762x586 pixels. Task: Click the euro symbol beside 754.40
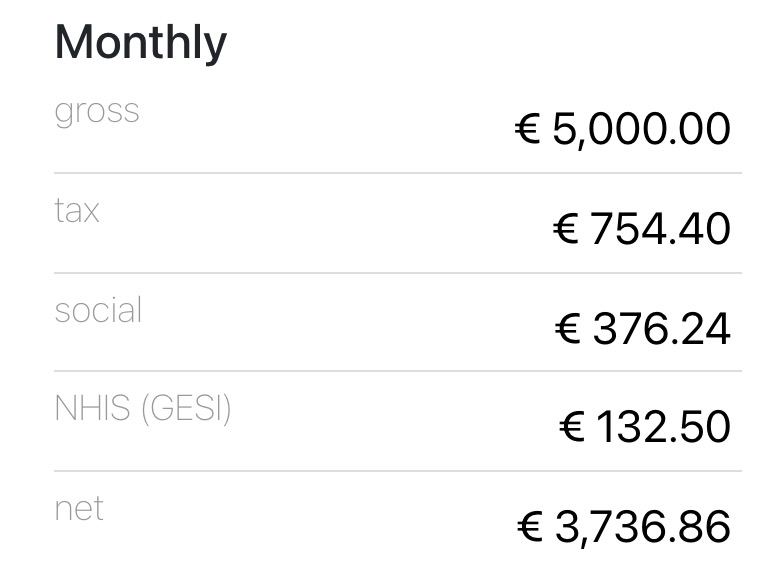566,229
